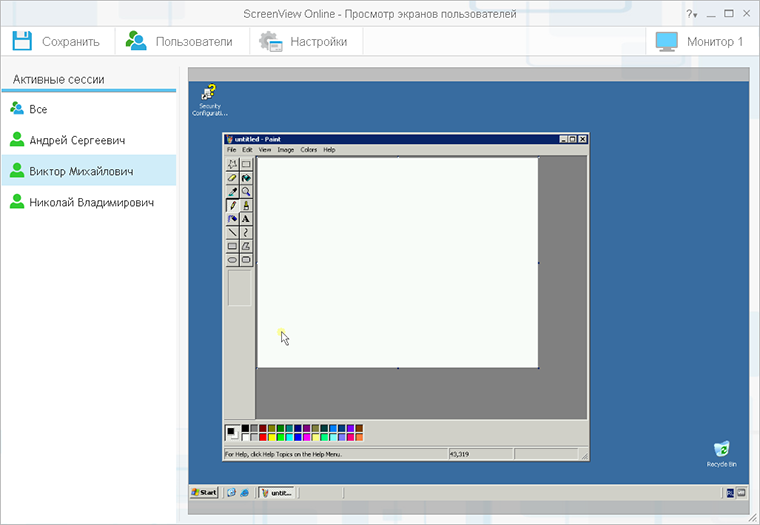Open the Security Configuration desktop icon
The image size is (760, 525).
209,100
